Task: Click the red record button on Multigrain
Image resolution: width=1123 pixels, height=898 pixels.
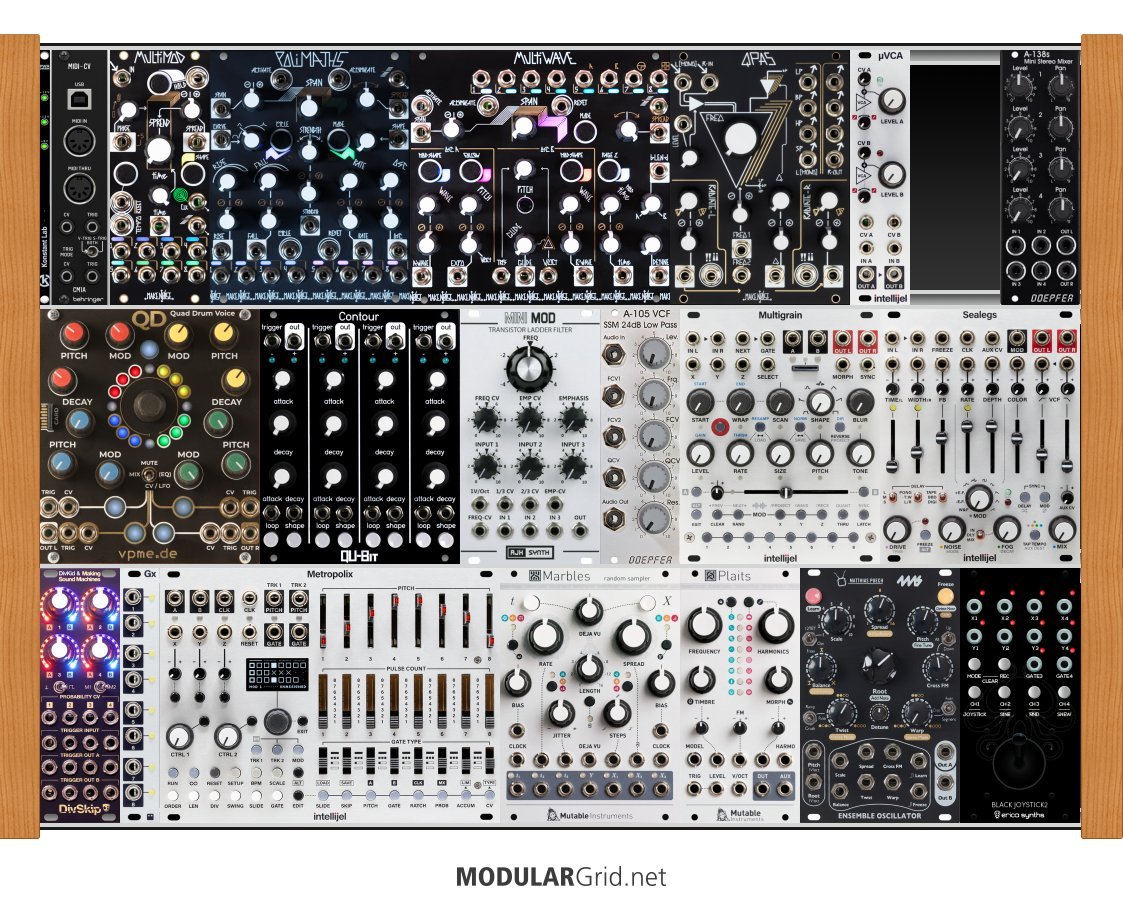Action: coord(719,428)
